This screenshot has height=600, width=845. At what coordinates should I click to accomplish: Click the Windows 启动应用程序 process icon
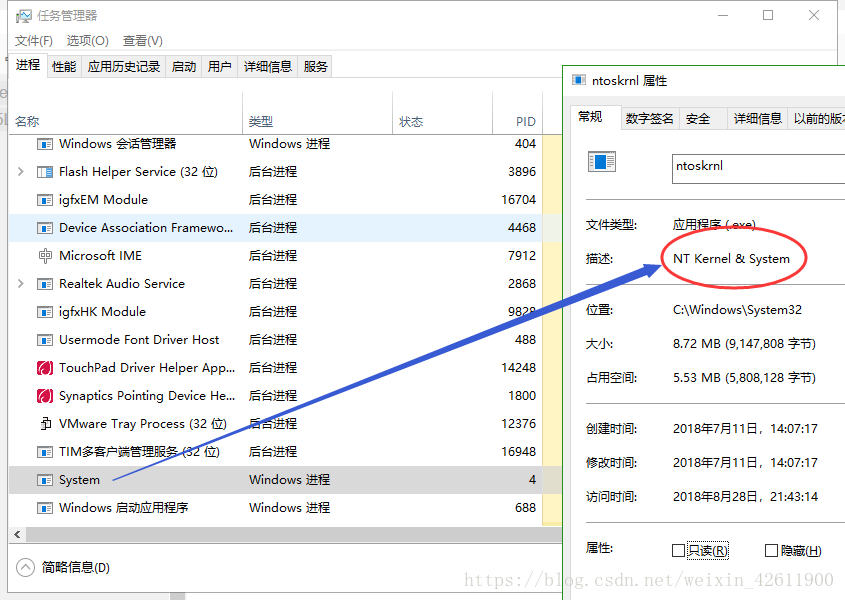(x=45, y=508)
